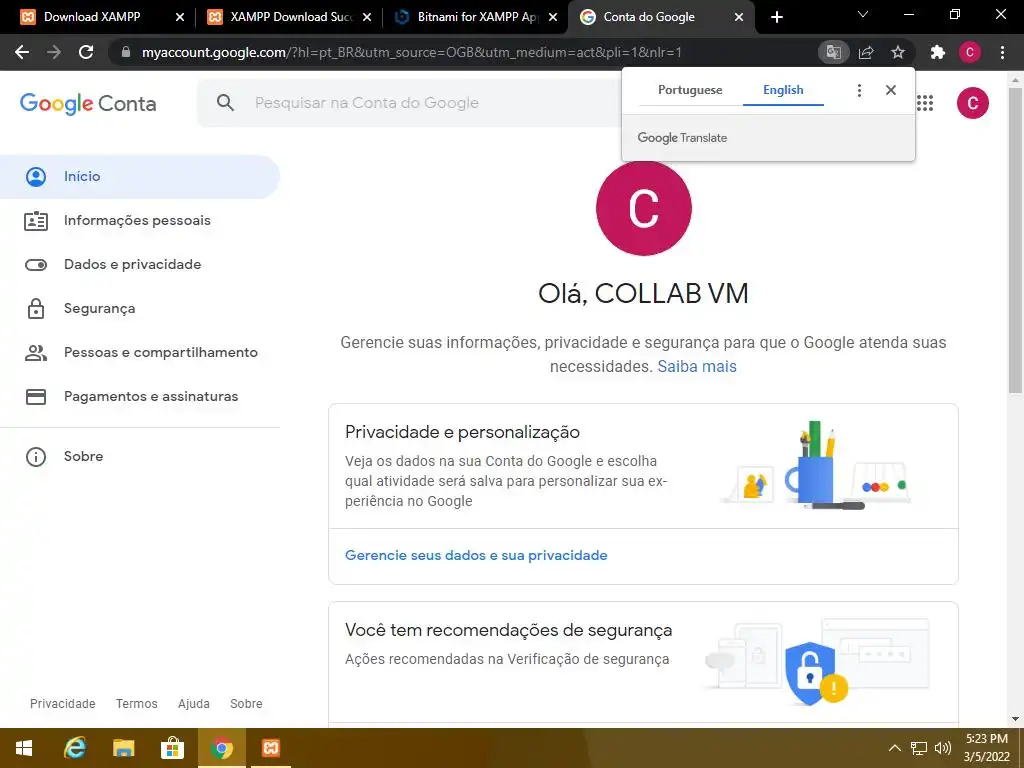Viewport: 1024px width, 768px height.
Task: Open the taskbar clock and date
Action: click(x=987, y=748)
